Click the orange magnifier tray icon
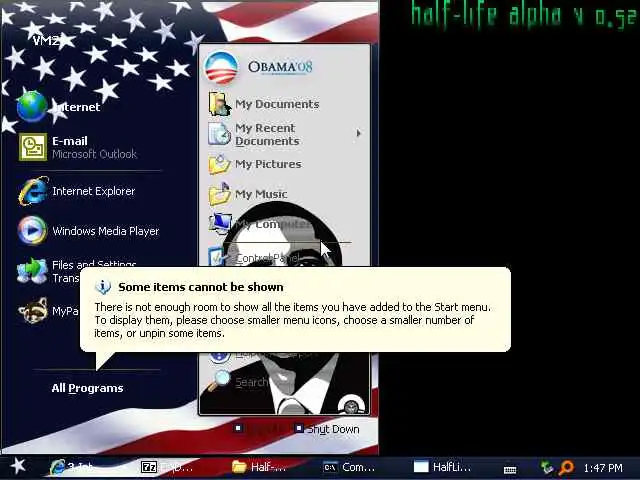The width and height of the screenshot is (640, 480). coord(567,467)
